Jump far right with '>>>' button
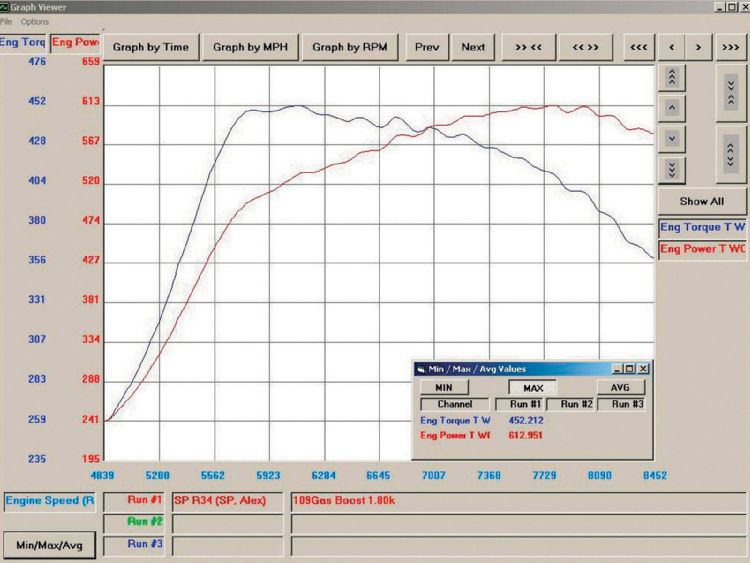The height and width of the screenshot is (563, 750). click(730, 46)
